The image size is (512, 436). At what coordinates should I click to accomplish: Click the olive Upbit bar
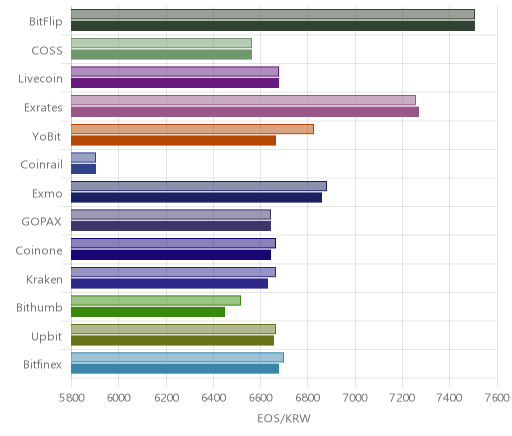172,341
